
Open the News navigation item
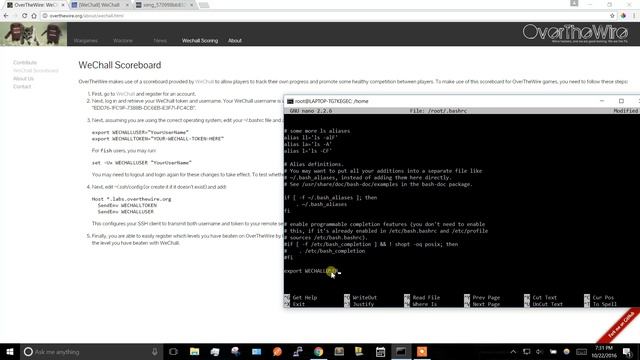coord(160,40)
